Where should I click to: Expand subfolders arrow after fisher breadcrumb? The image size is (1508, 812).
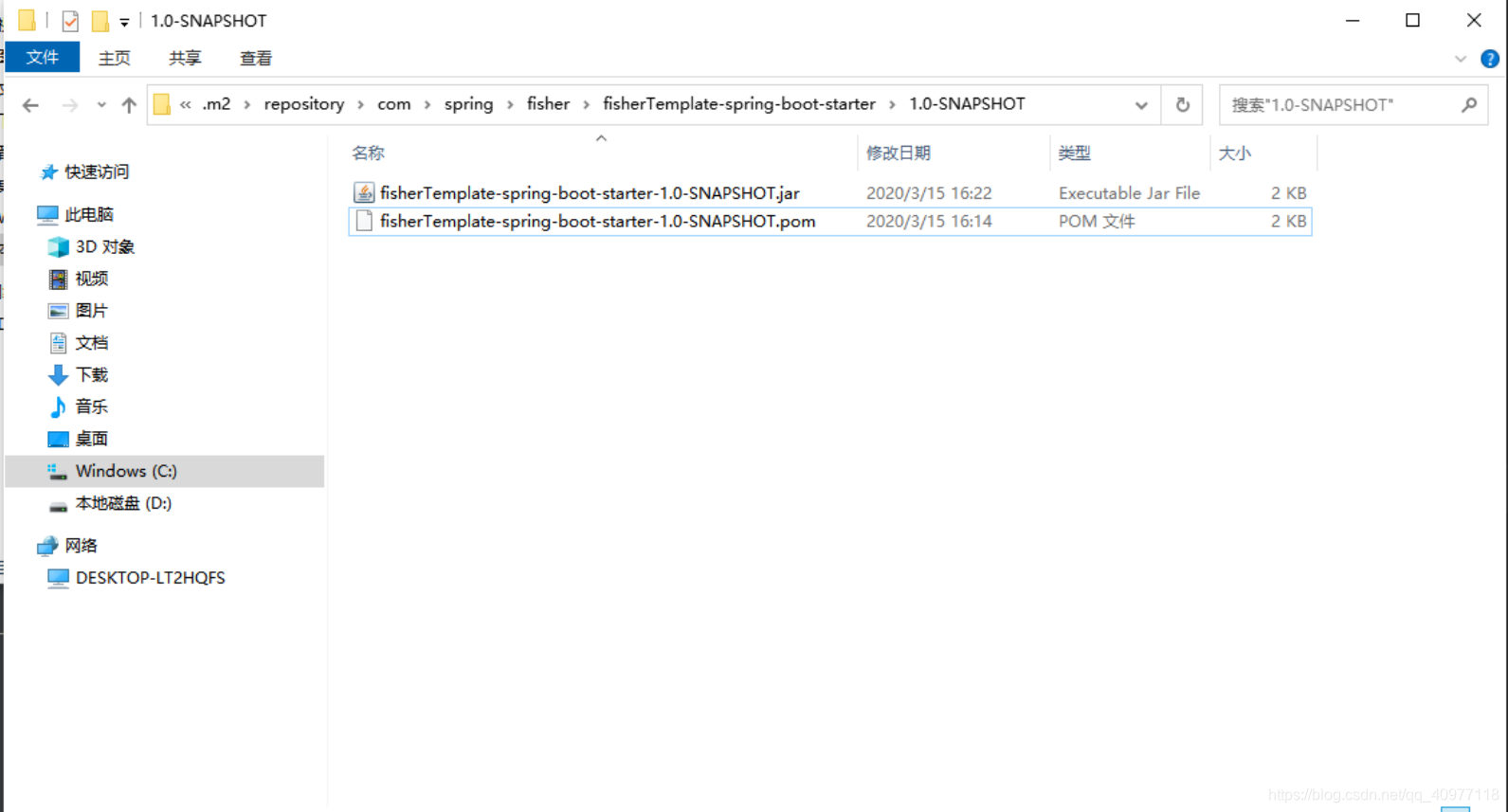pyautogui.click(x=587, y=105)
